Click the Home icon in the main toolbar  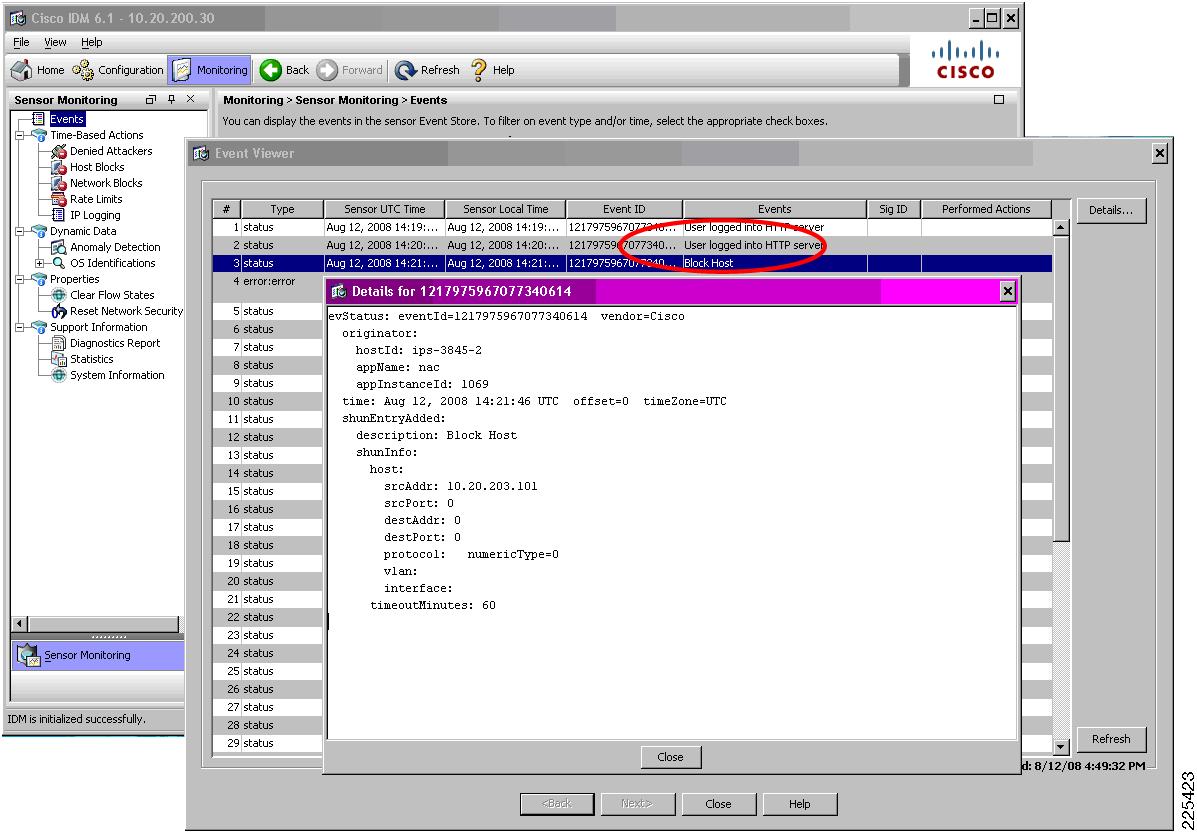pyautogui.click(x=21, y=70)
